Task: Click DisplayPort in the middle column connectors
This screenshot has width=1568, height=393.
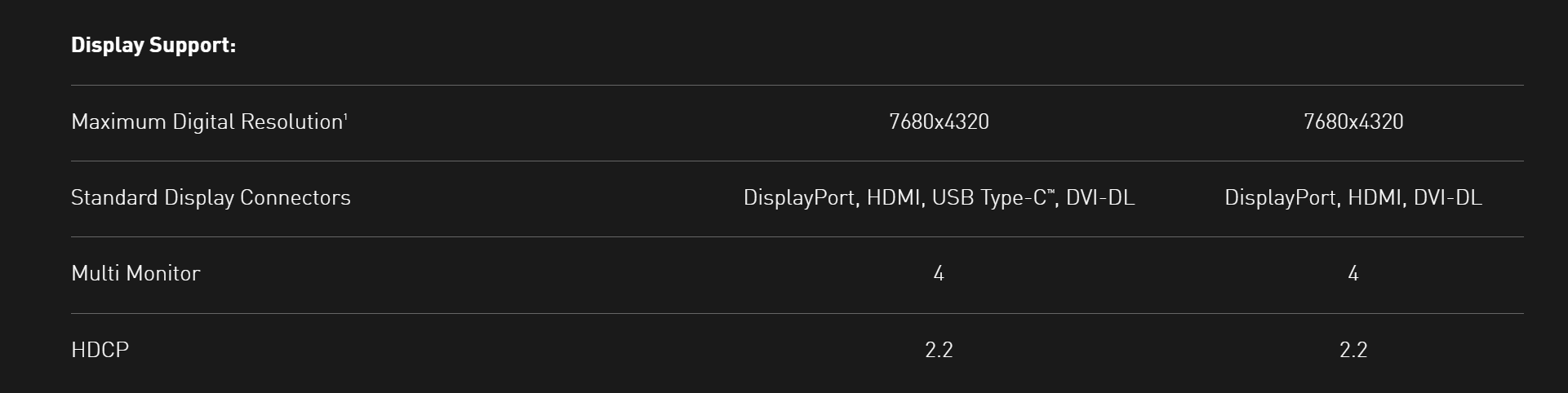Action: [798, 198]
